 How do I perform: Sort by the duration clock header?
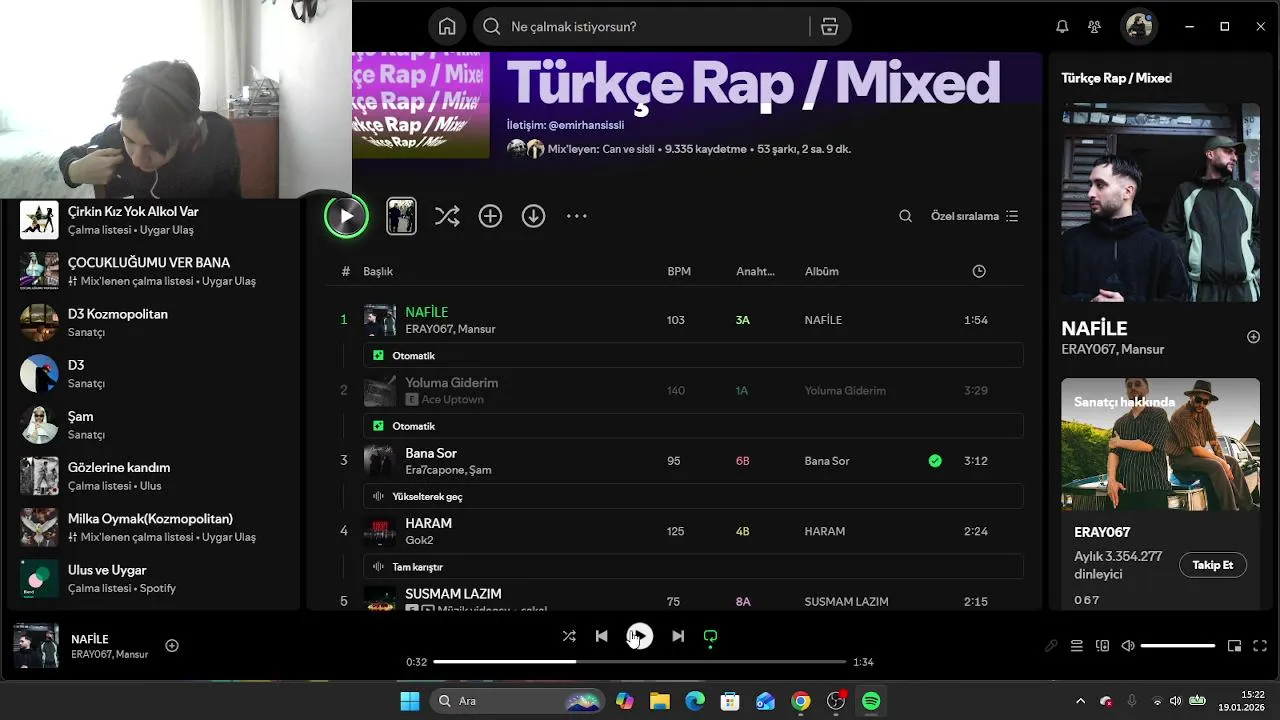click(979, 271)
